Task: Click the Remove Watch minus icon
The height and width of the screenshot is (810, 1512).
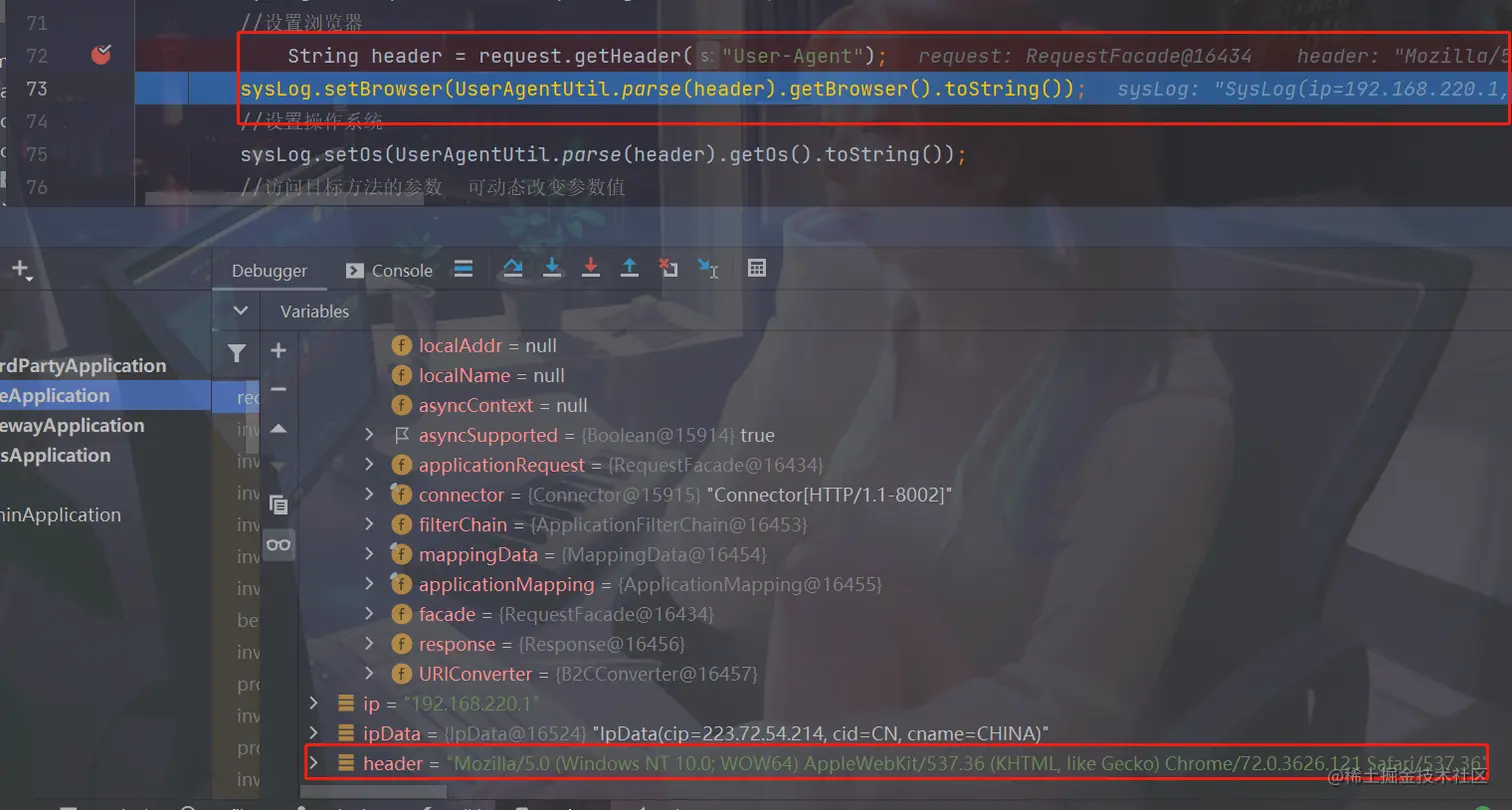Action: point(279,389)
